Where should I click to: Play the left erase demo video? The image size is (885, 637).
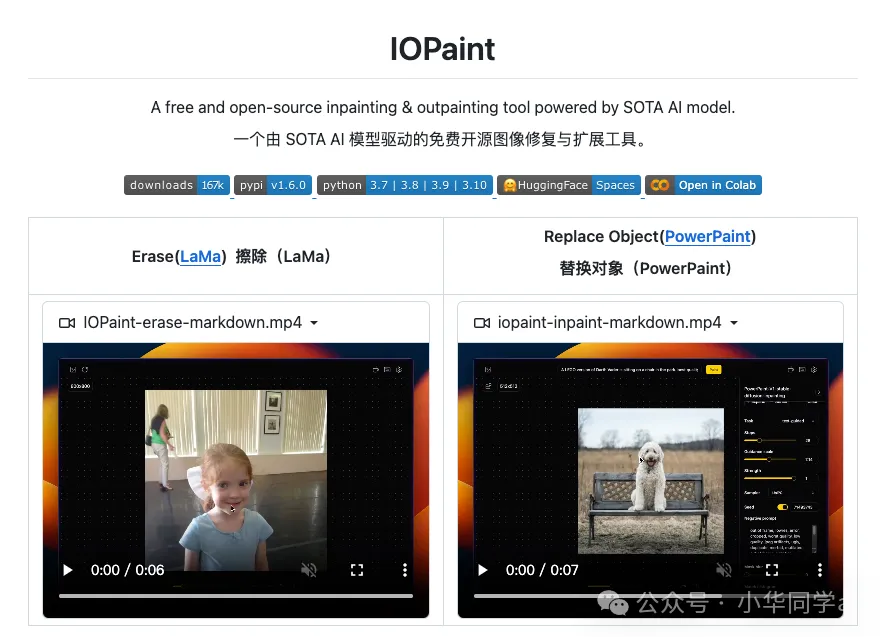tap(67, 569)
